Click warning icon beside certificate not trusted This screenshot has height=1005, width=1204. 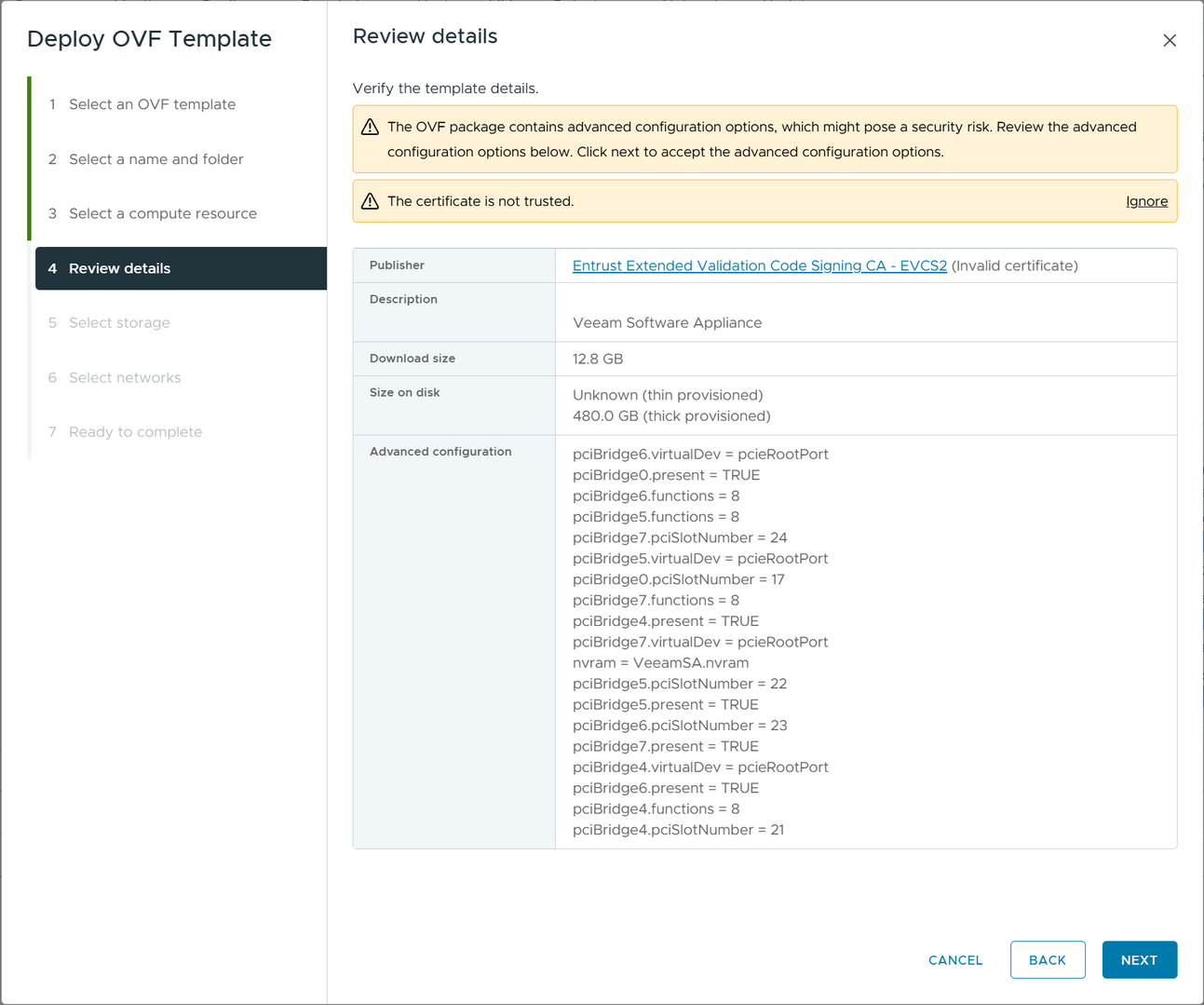pyautogui.click(x=370, y=201)
